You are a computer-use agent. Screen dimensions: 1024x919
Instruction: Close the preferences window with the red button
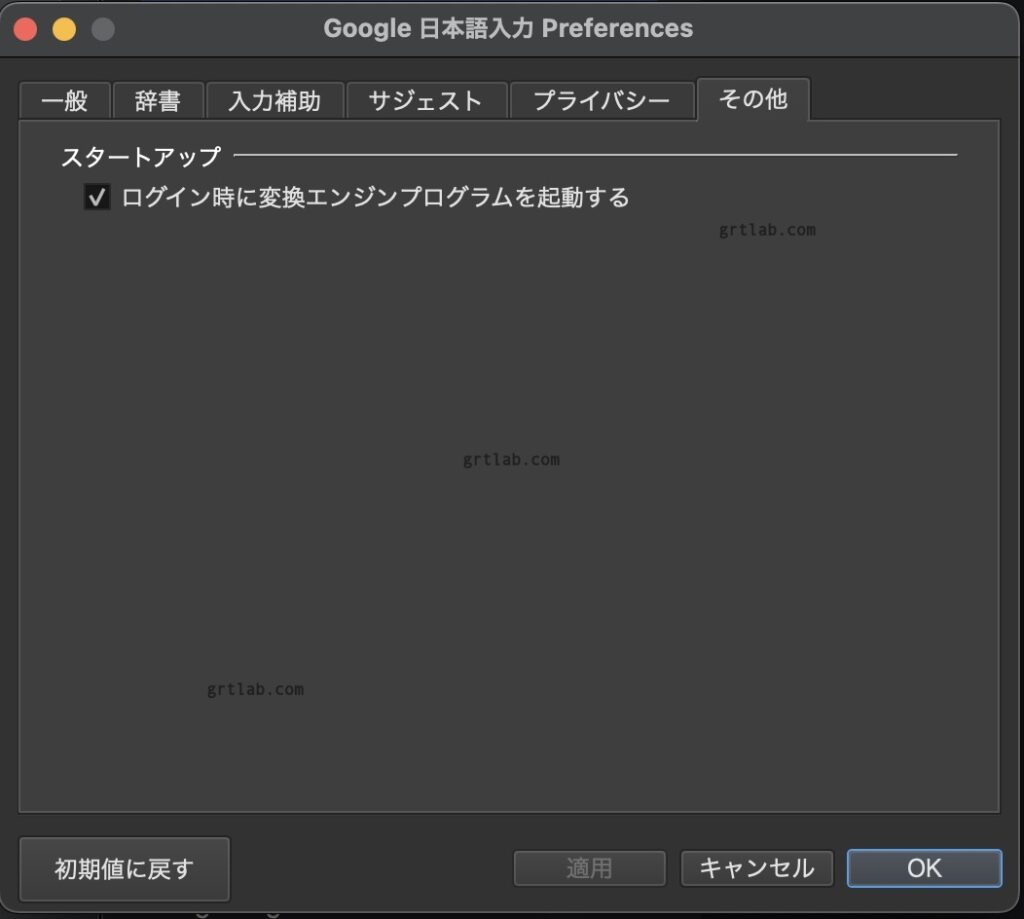coord(25,29)
